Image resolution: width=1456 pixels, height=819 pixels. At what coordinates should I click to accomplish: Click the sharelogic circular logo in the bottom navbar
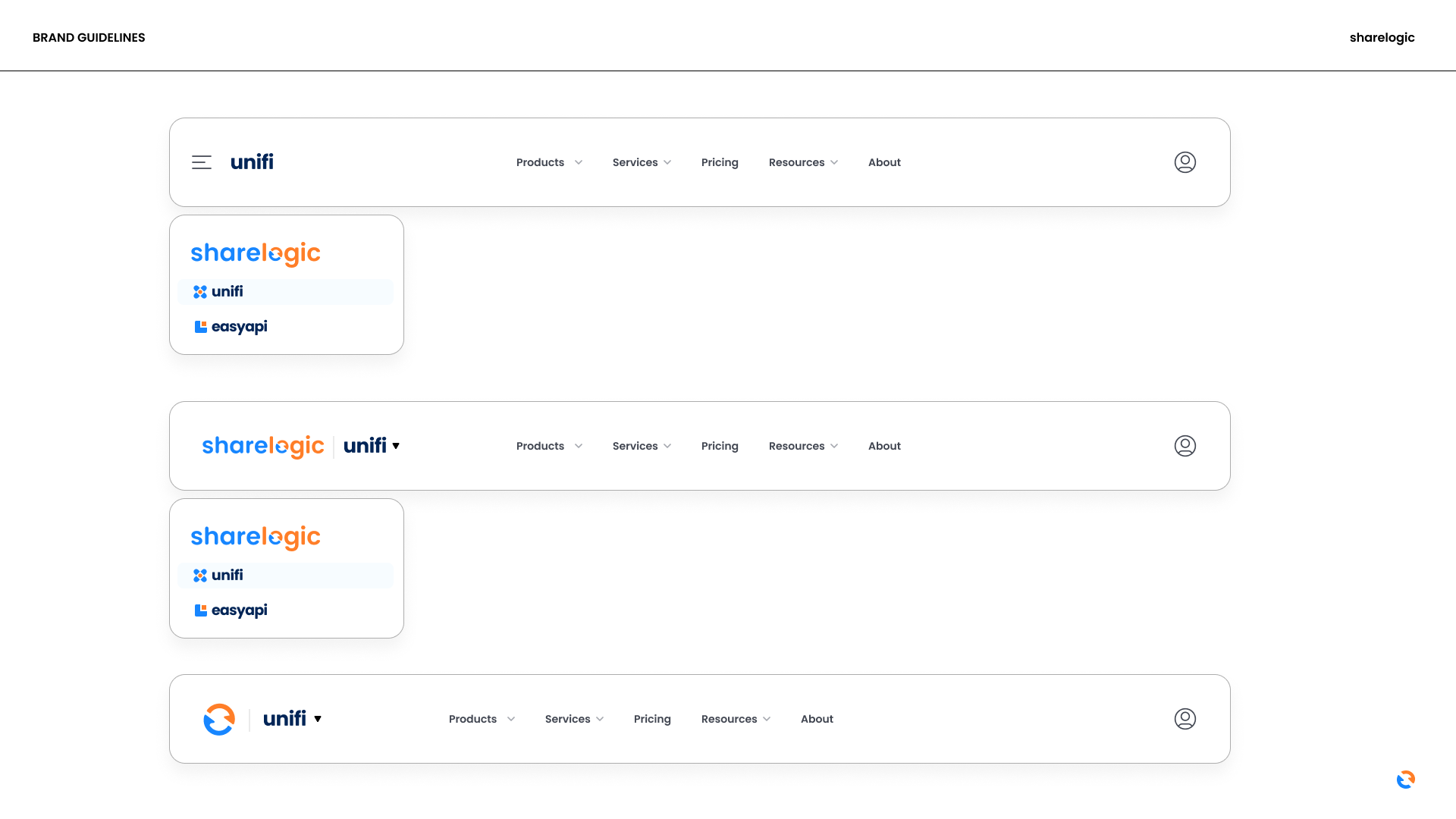219,718
